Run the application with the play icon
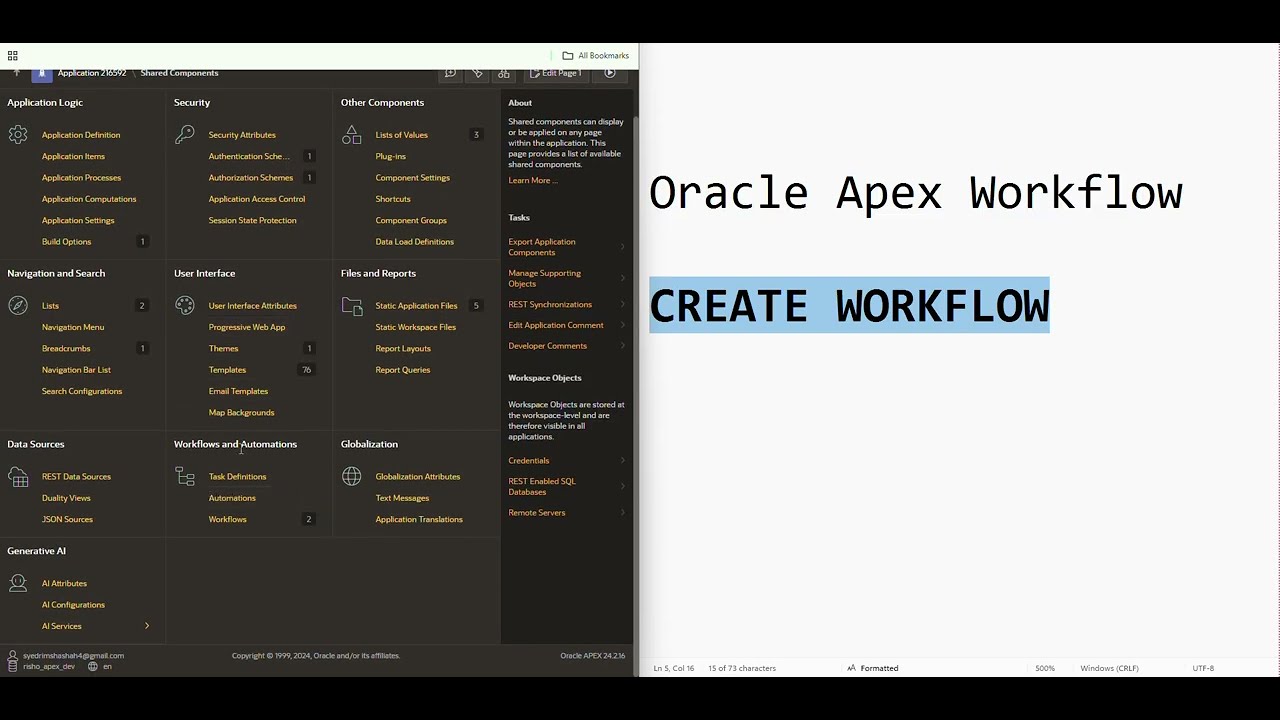Screen dimensions: 1280x720 point(610,73)
